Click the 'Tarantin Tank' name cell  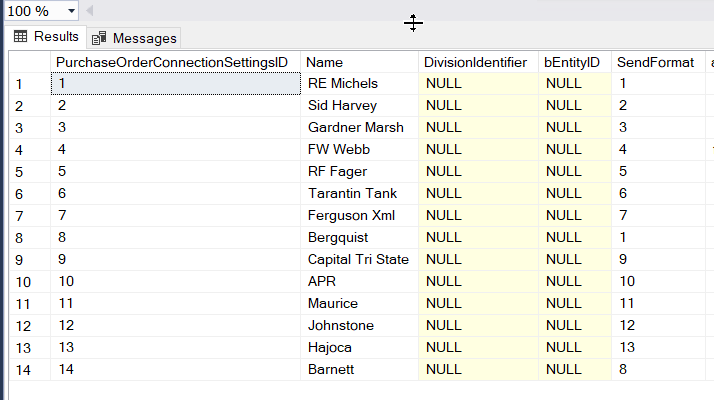(x=359, y=193)
